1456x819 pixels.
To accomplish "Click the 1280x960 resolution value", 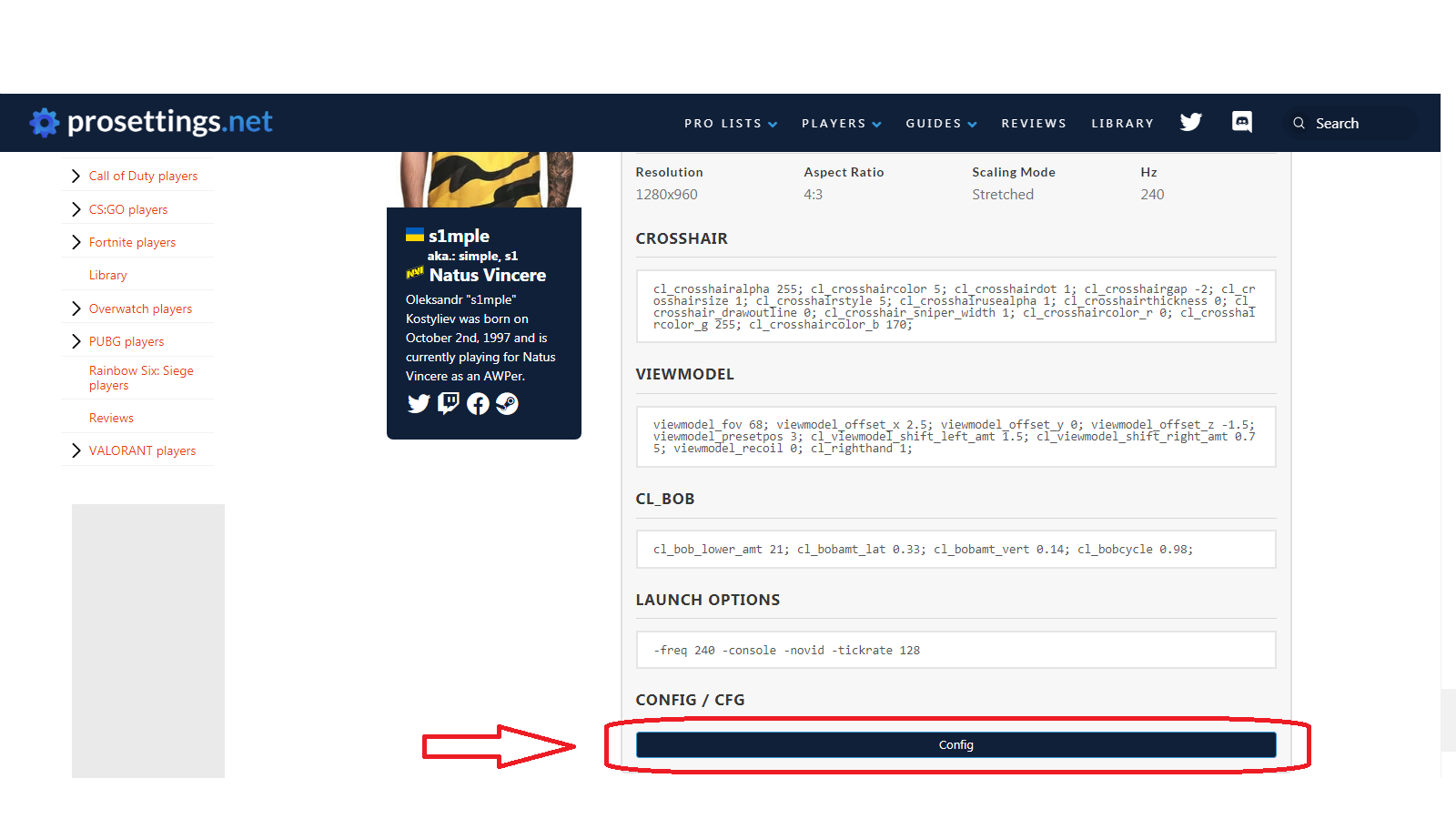I will coord(666,194).
